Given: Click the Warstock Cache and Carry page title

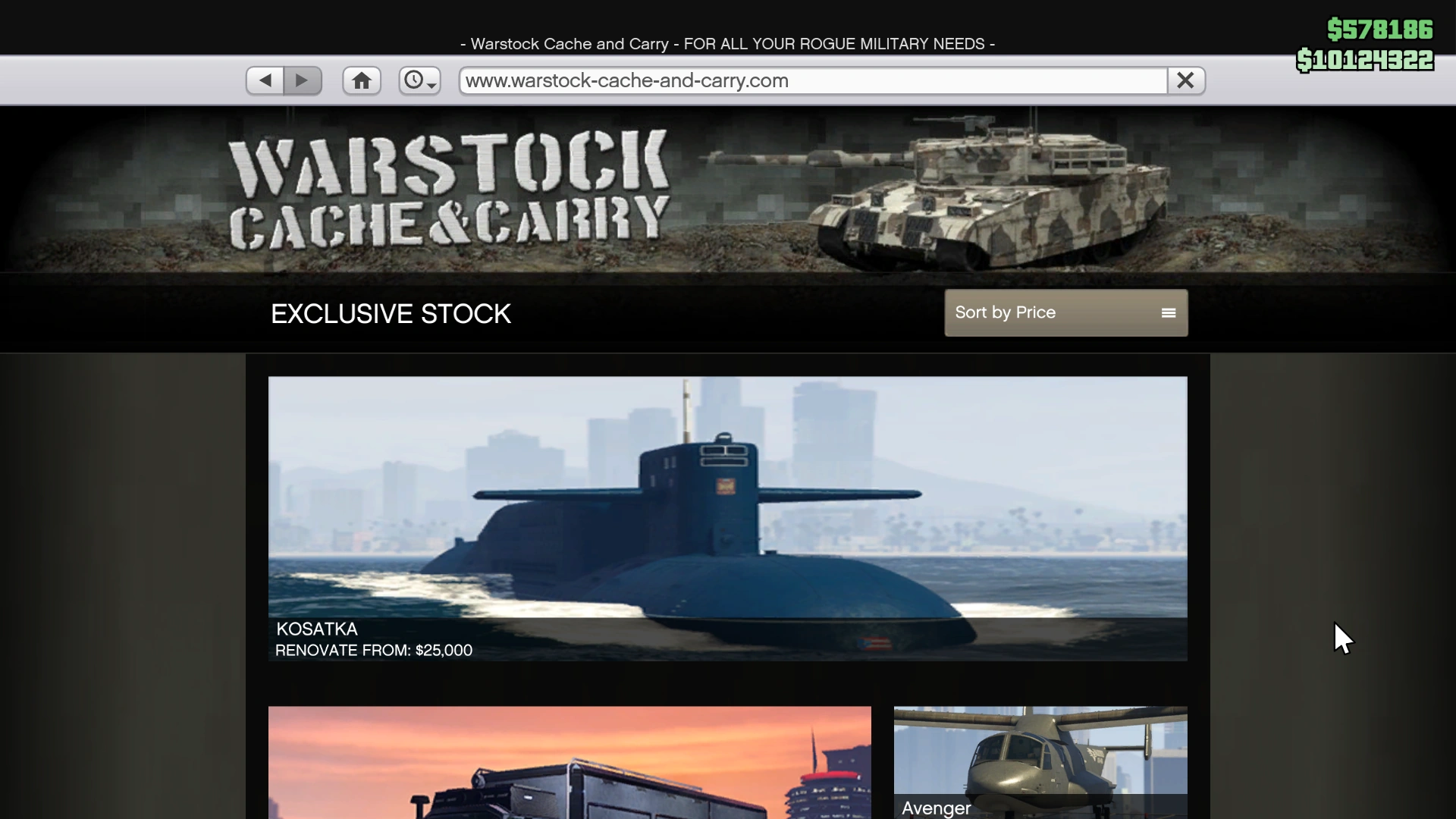Looking at the screenshot, I should 726,44.
